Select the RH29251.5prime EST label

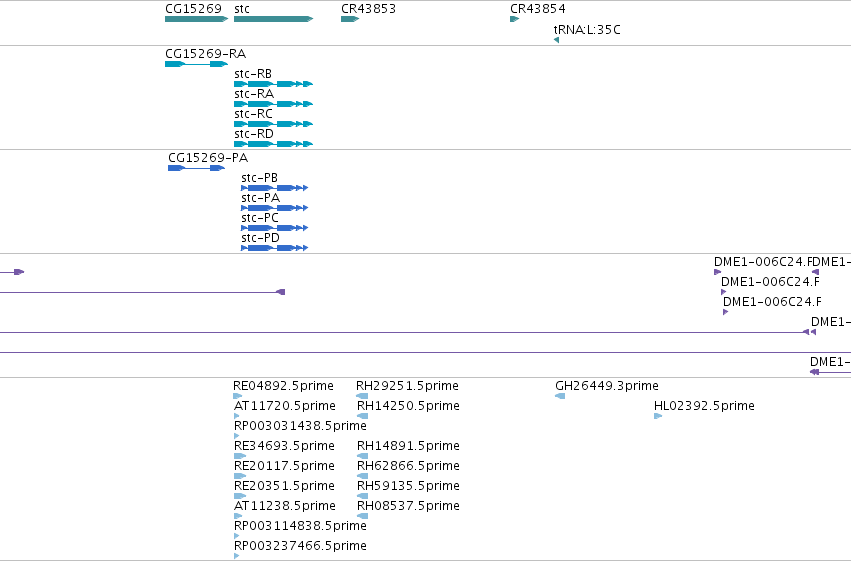(407, 386)
